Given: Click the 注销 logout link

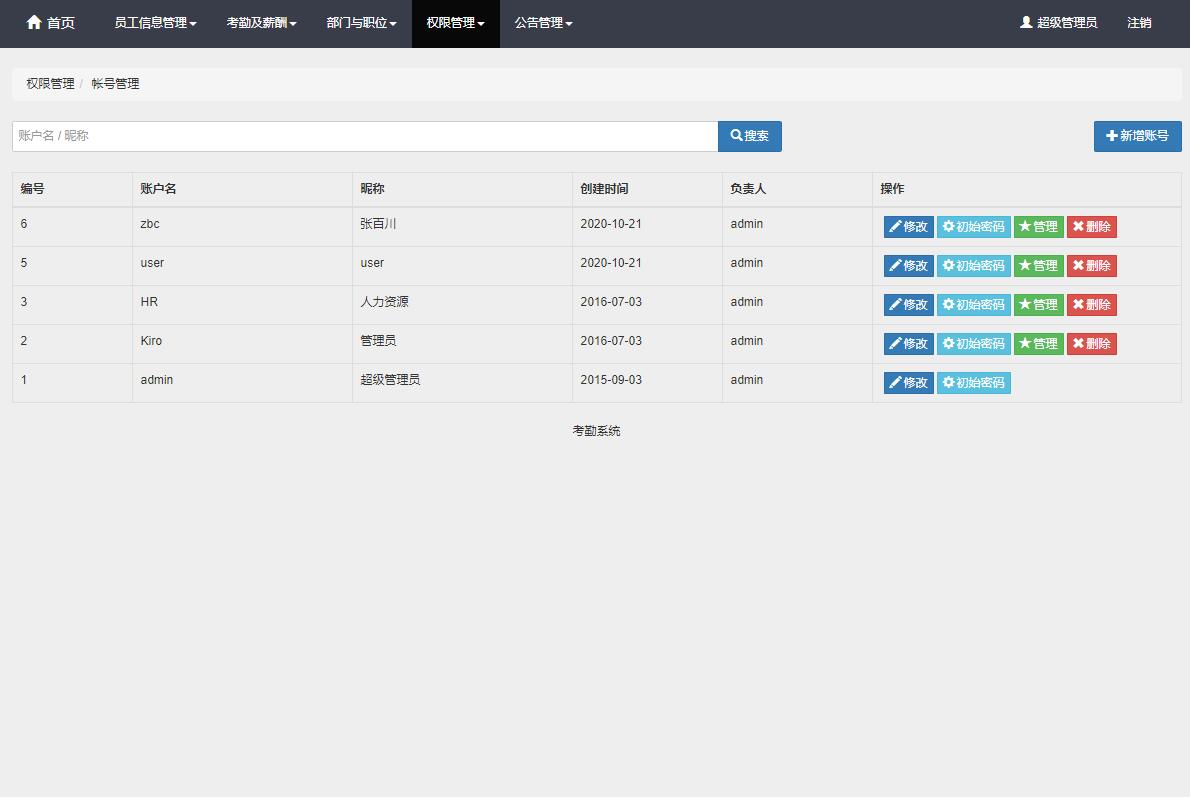Looking at the screenshot, I should (x=1139, y=23).
